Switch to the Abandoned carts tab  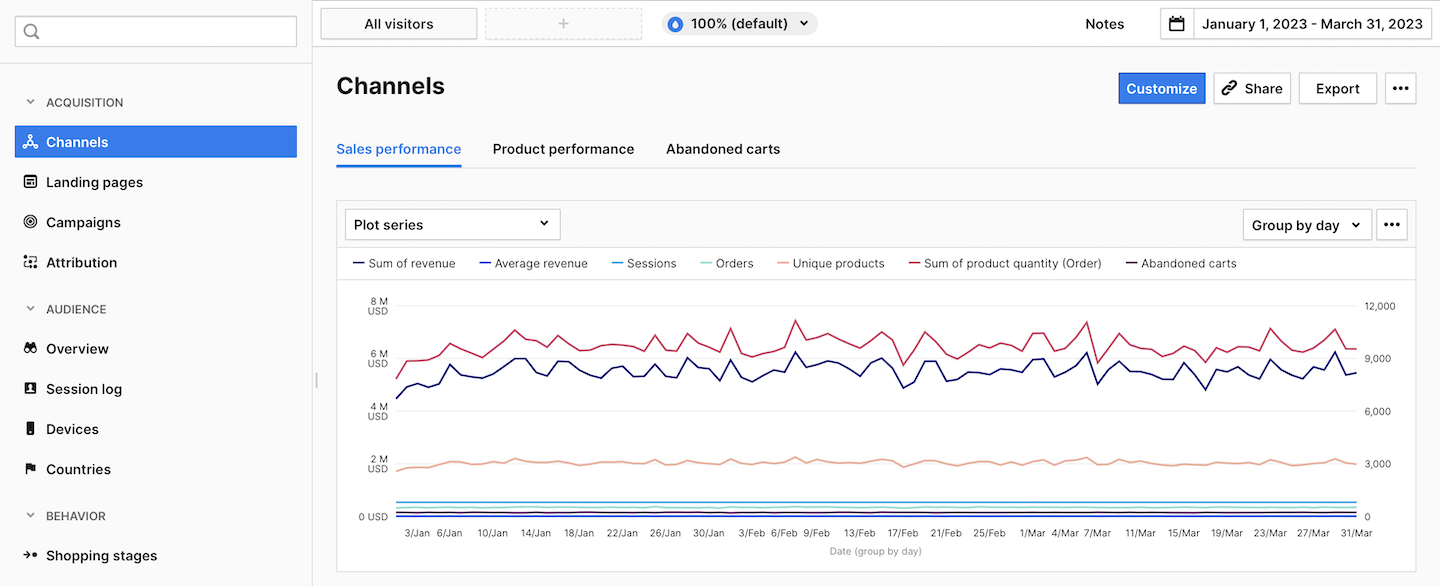pos(723,149)
